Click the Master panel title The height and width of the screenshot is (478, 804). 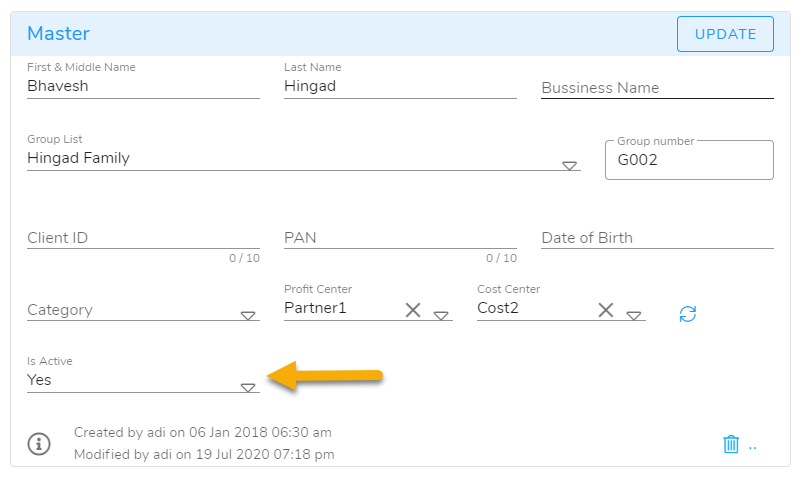58,34
